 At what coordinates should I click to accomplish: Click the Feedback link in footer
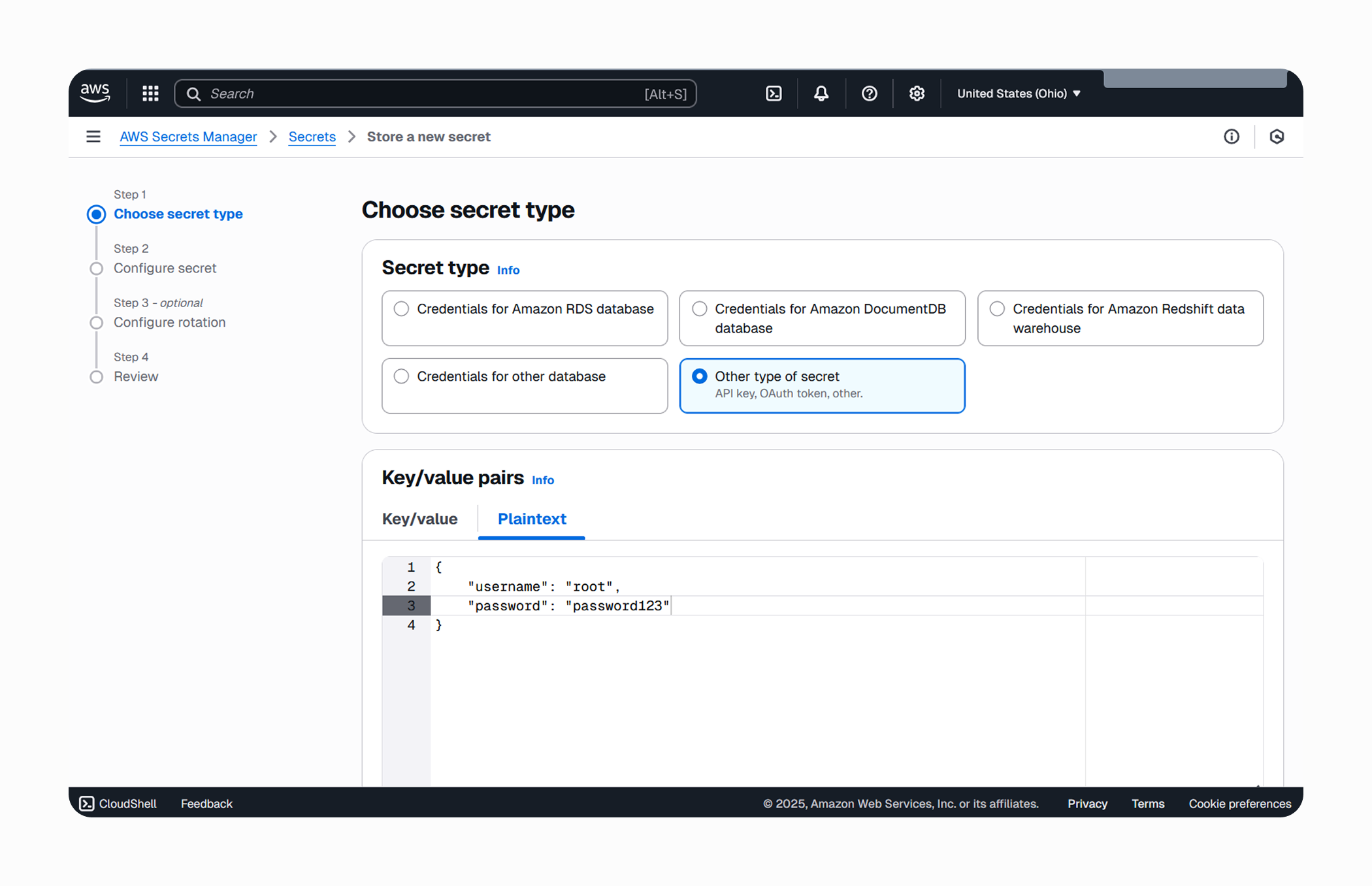coord(206,804)
